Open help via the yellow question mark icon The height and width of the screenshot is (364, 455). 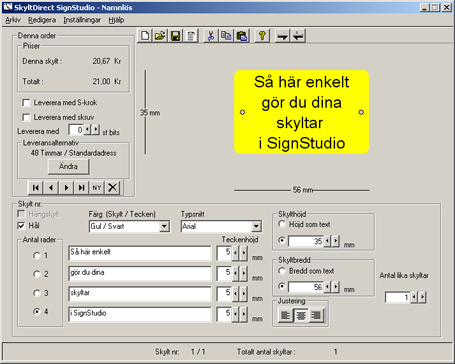coord(262,36)
